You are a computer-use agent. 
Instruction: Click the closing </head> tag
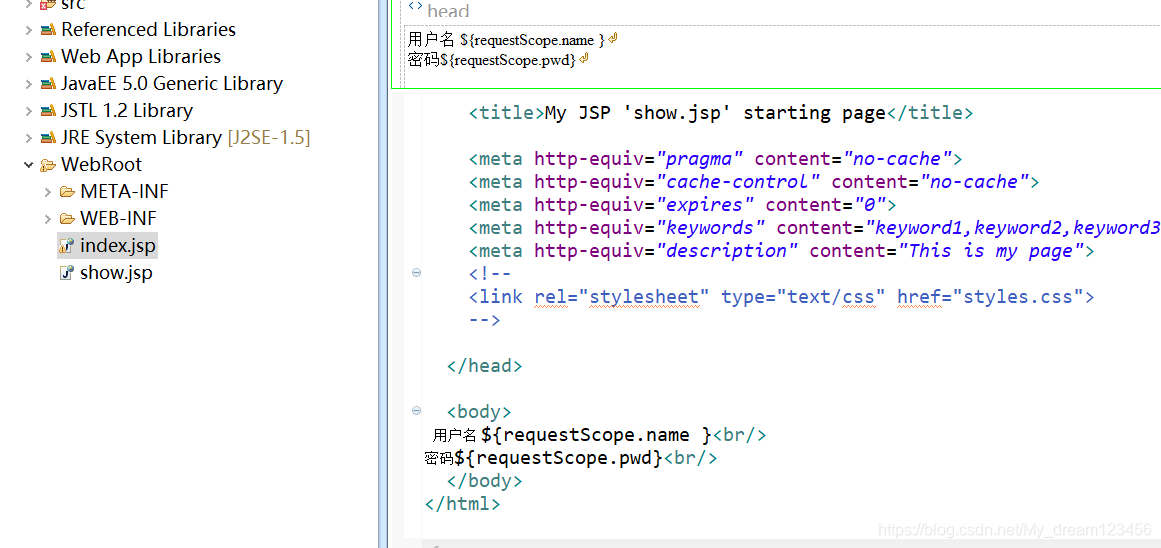click(x=485, y=366)
